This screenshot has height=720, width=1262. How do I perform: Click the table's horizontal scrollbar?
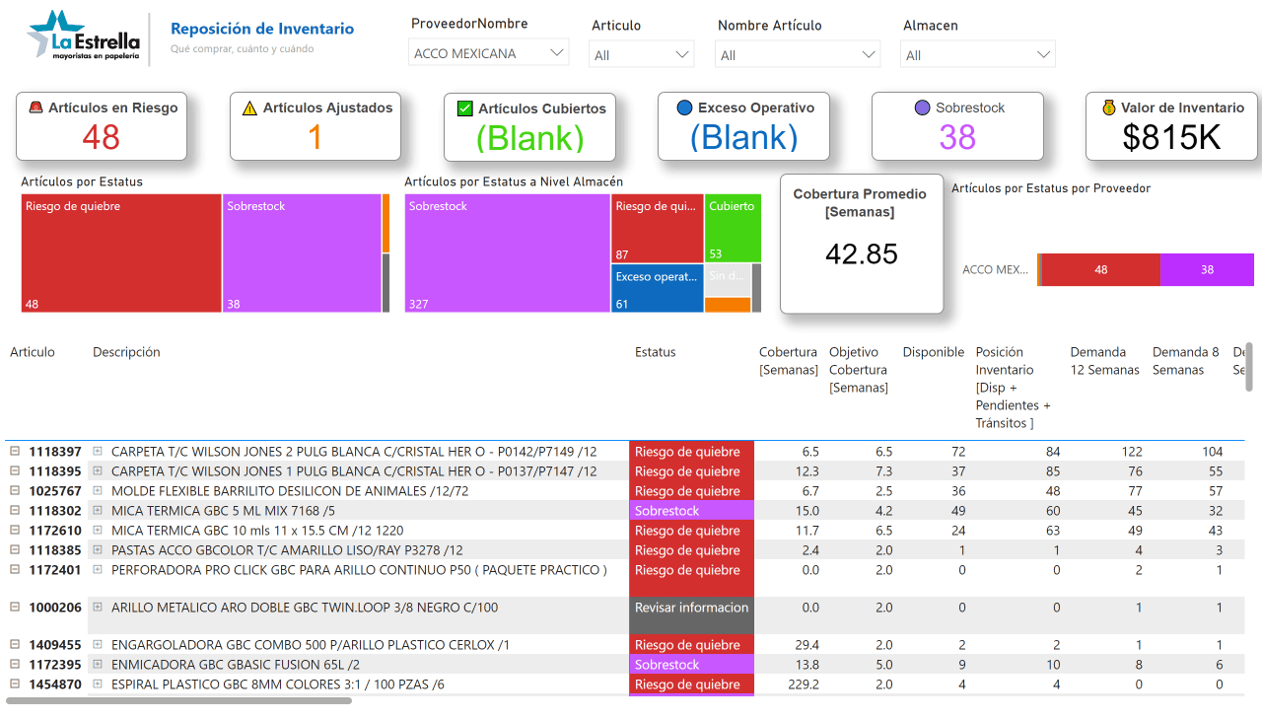click(179, 700)
